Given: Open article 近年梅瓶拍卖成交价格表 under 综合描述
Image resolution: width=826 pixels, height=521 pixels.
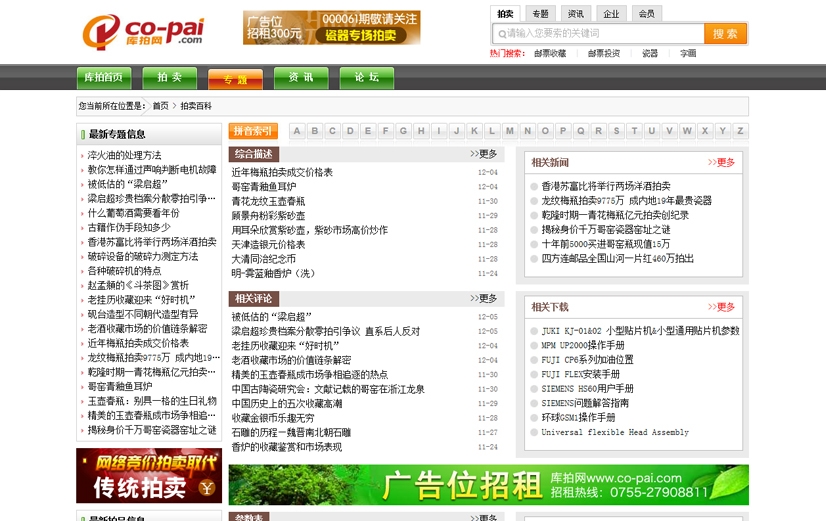Looking at the screenshot, I should (x=282, y=172).
